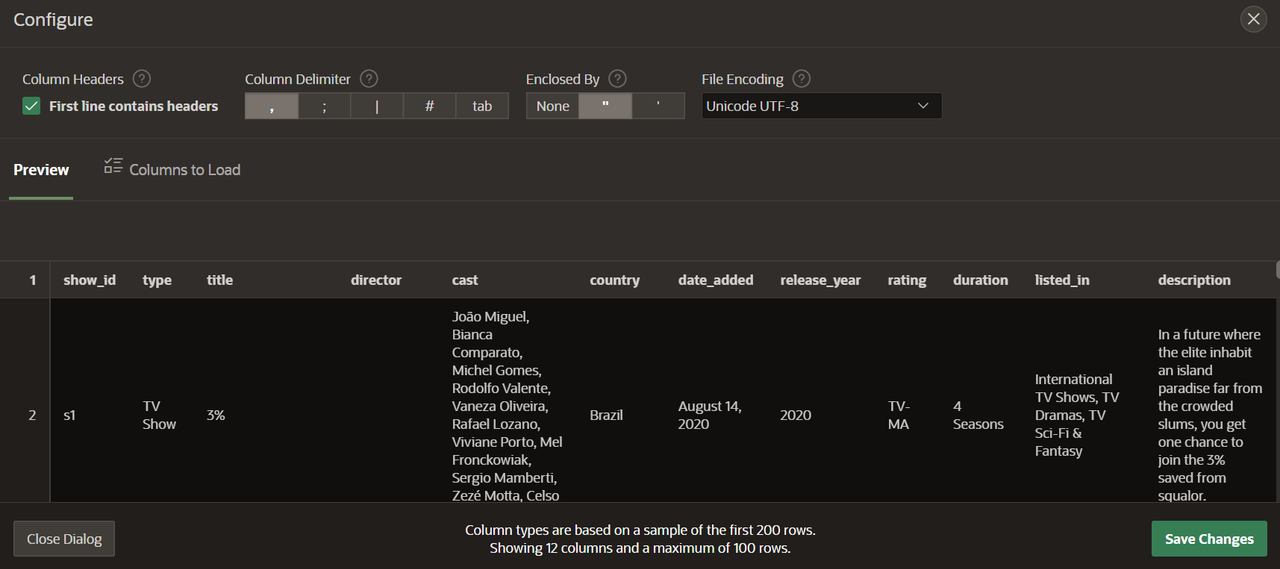Click Save Changes

[1209, 539]
